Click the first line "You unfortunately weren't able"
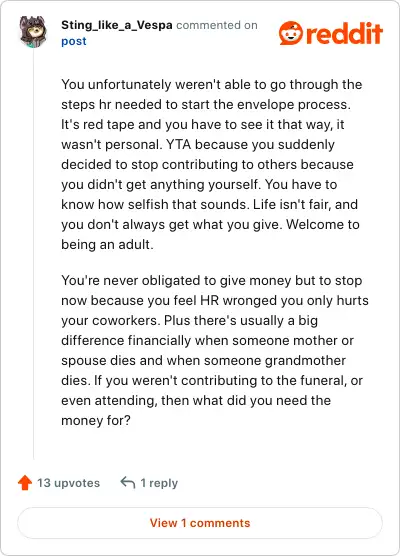This screenshot has height=556, width=400. [212, 84]
